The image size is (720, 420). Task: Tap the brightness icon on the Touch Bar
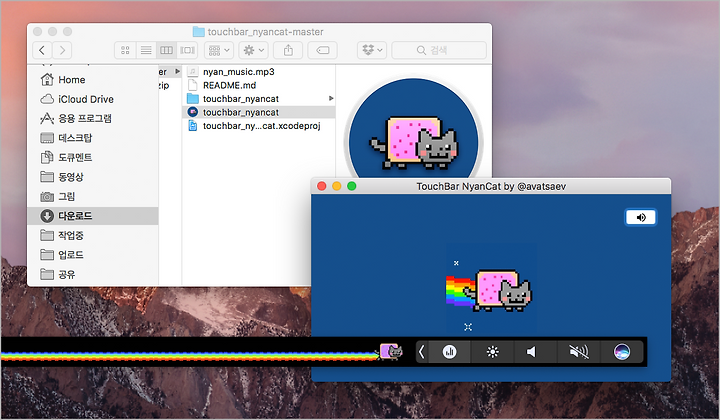(493, 352)
